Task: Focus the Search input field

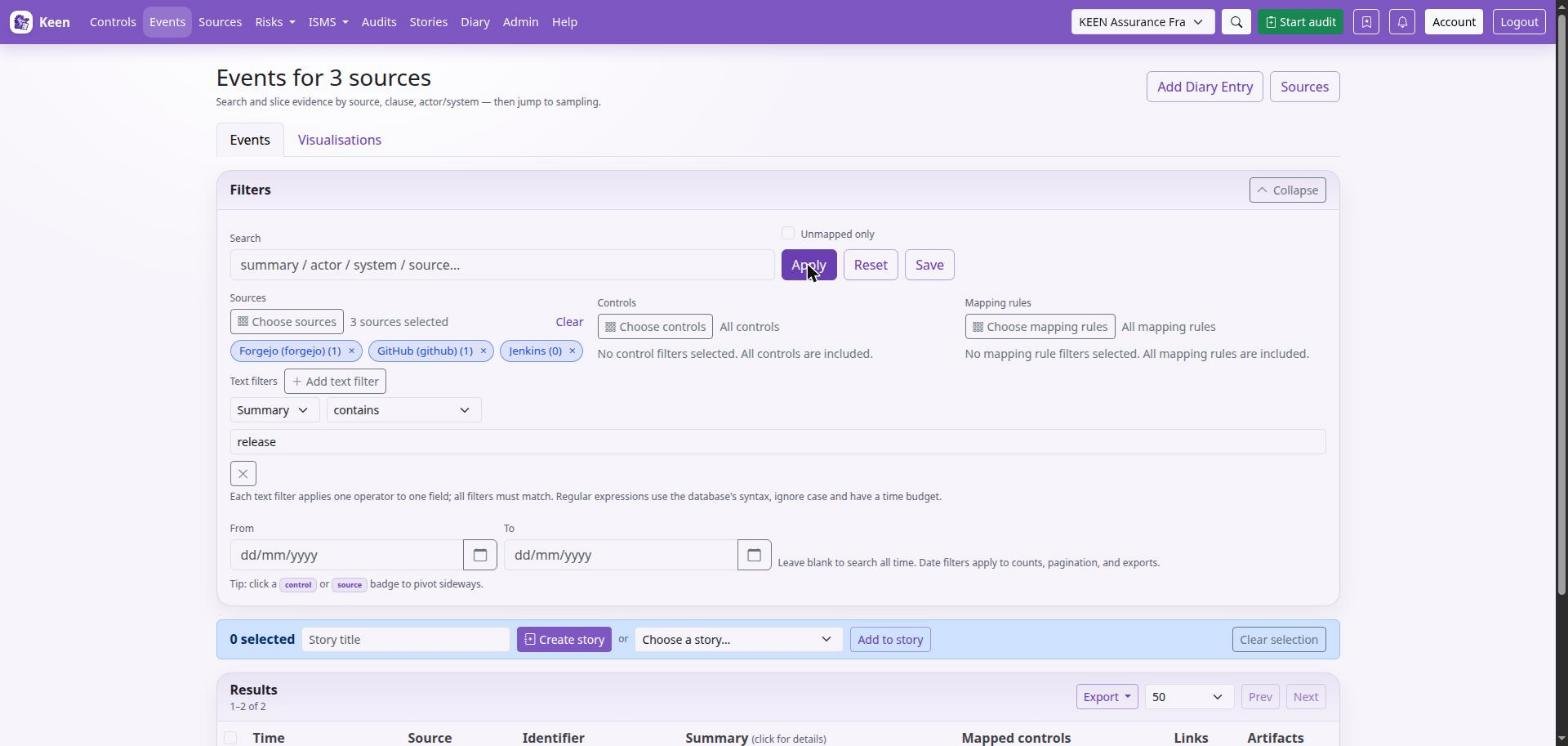Action: point(502,265)
